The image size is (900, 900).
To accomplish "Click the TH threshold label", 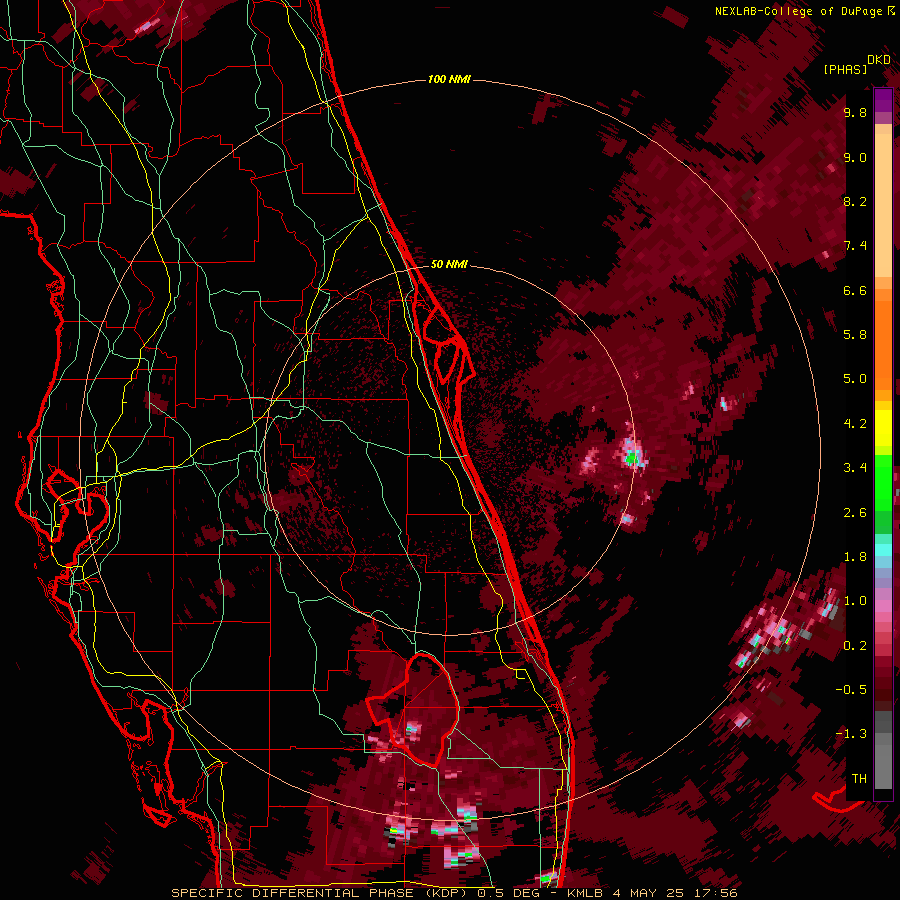I will (x=859, y=779).
